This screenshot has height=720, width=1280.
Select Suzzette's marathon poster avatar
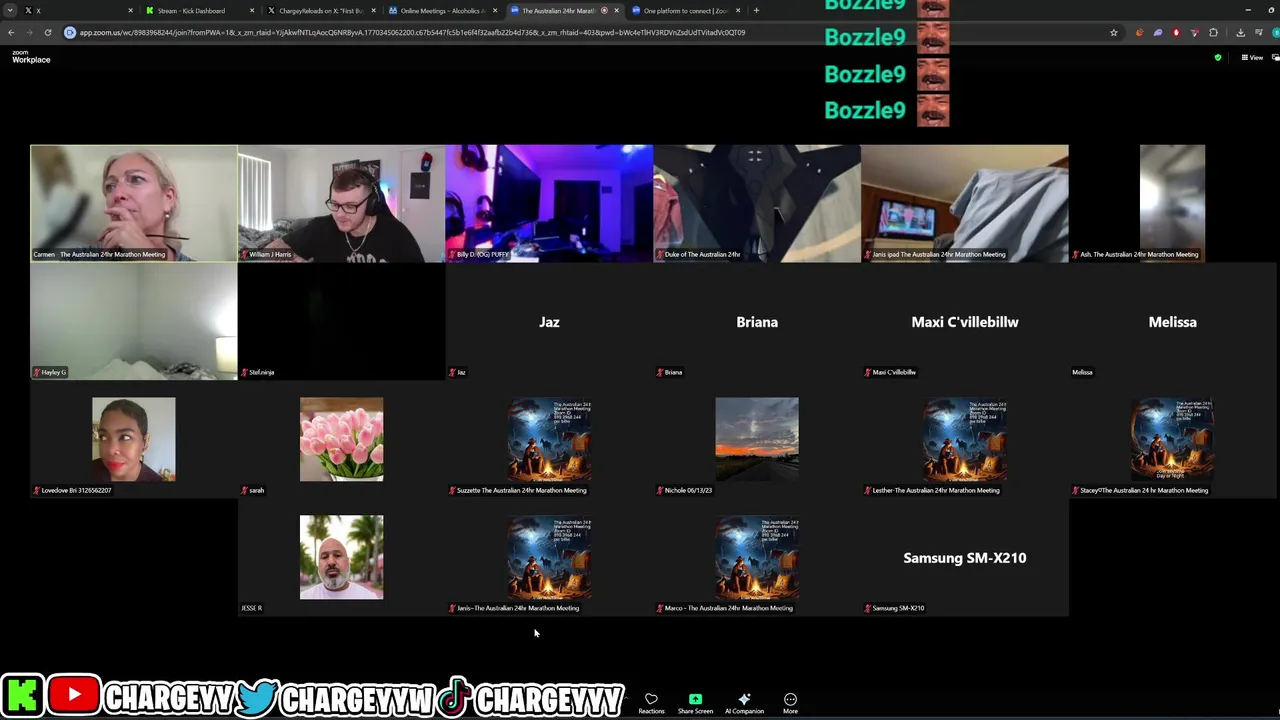(x=549, y=439)
